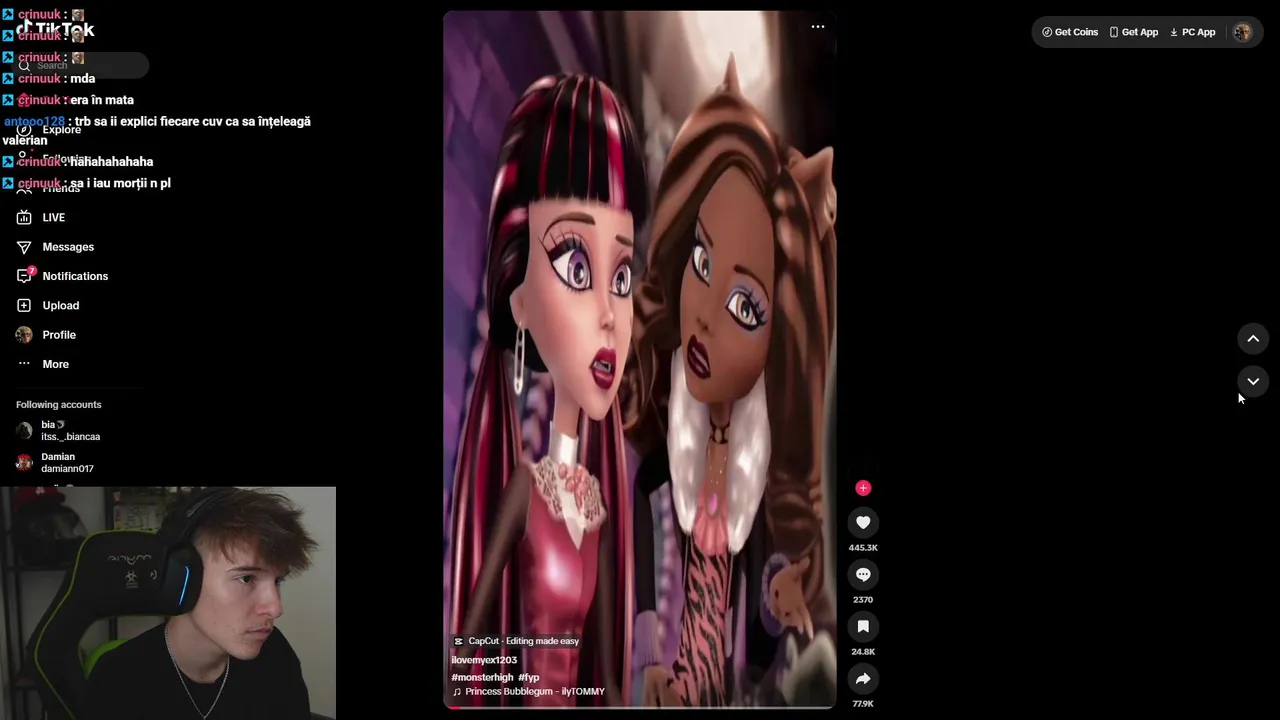Click the Profile avatar icon in sidebar
The image size is (1280, 720).
(x=24, y=335)
